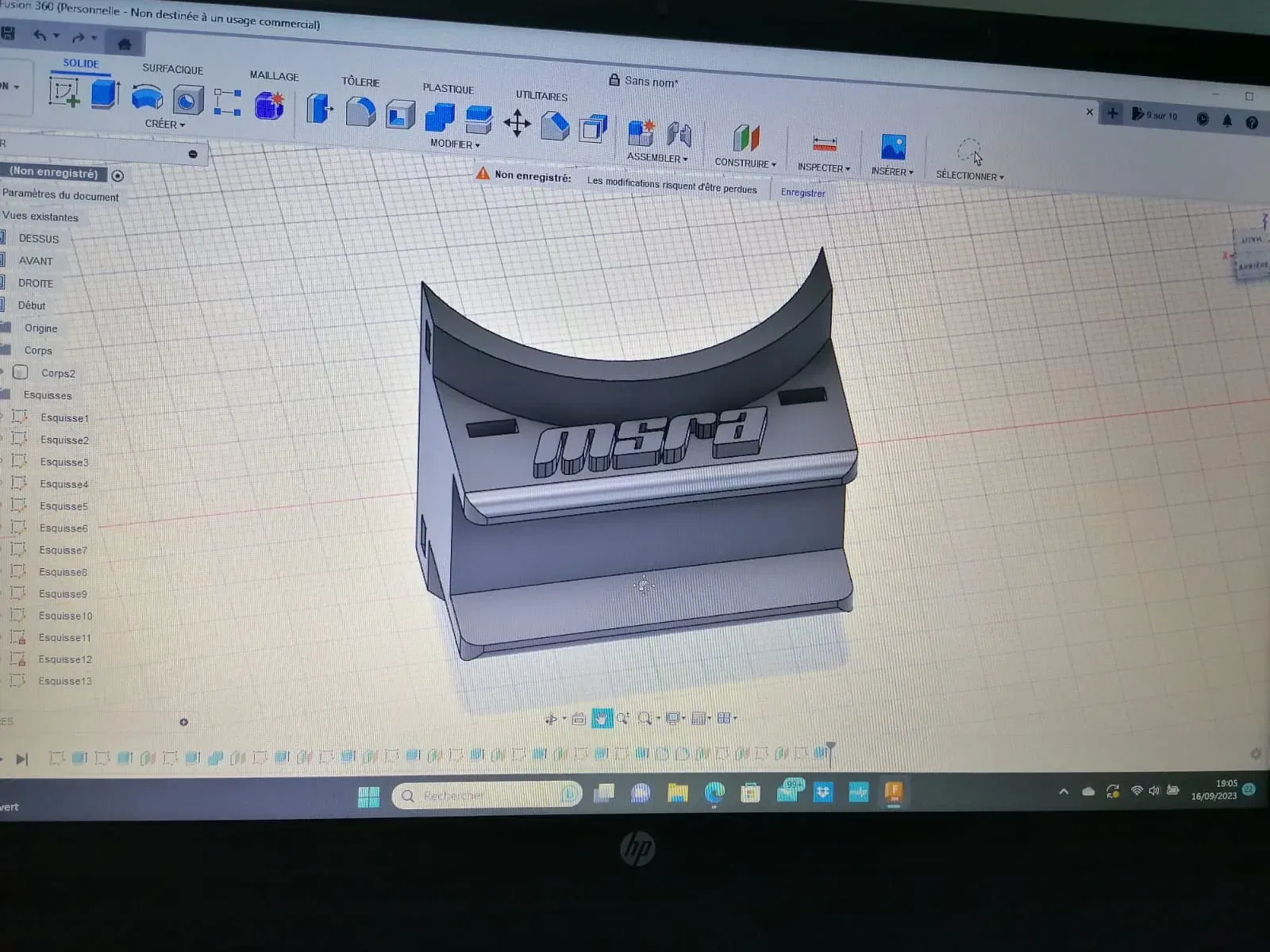Select the Press Pull tool icon
The width and height of the screenshot is (1270, 952).
pos(319,109)
